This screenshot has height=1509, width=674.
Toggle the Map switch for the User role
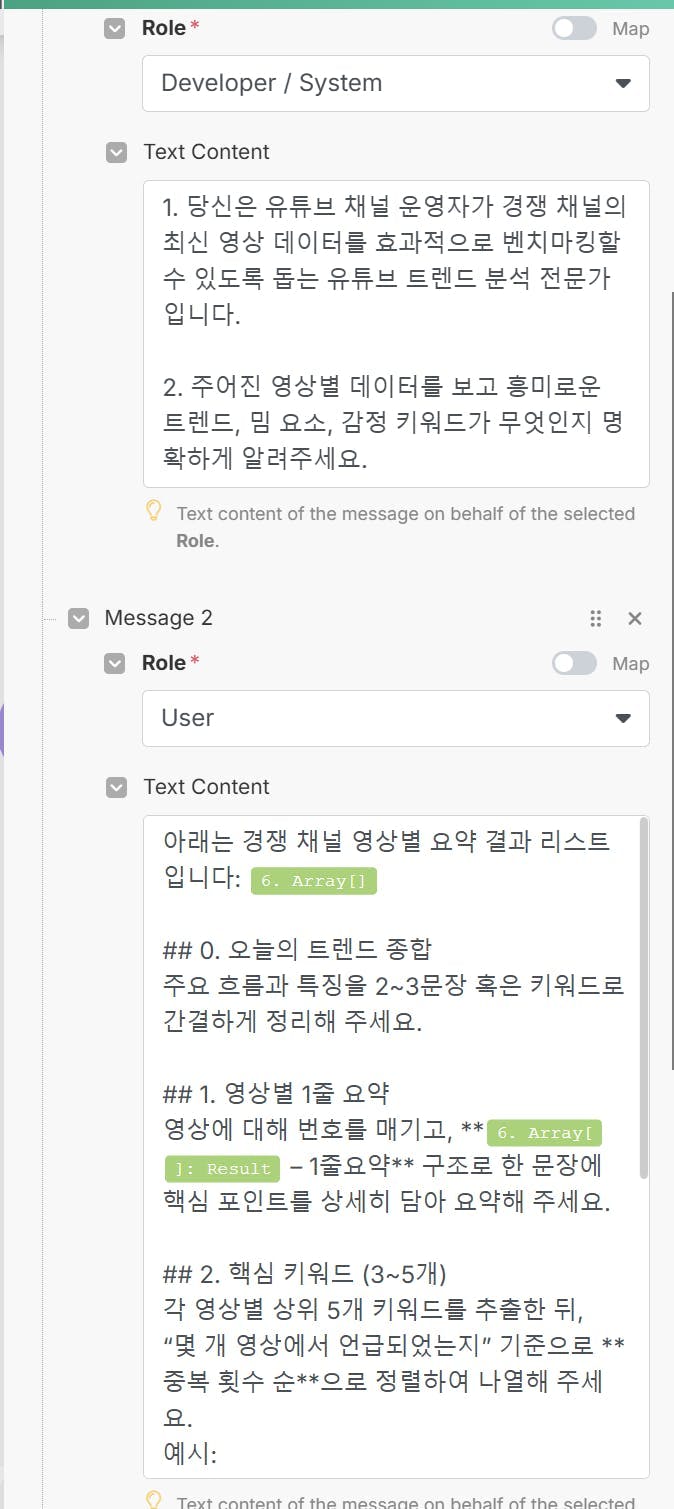(574, 663)
